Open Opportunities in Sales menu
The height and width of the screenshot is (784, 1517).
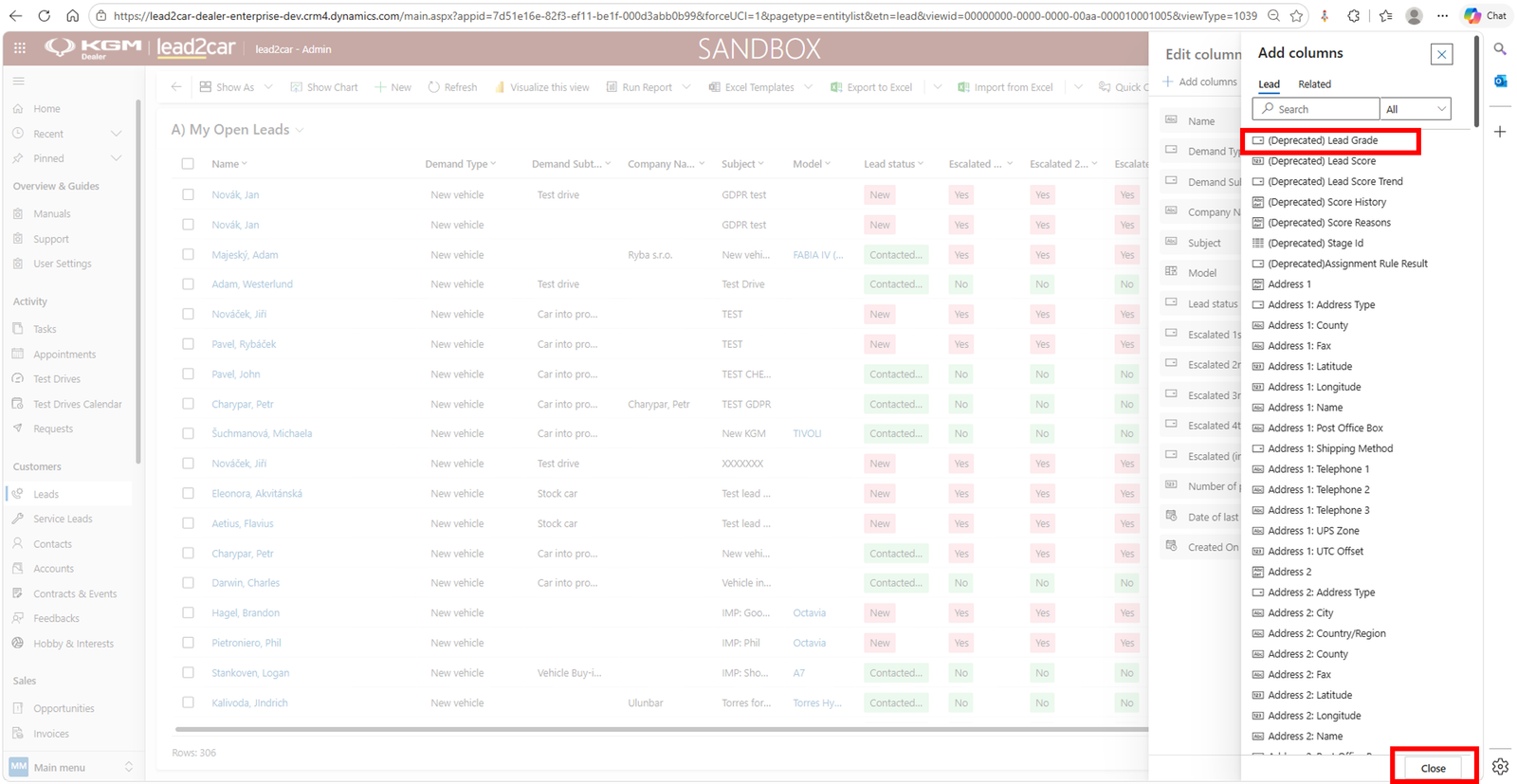coord(64,708)
